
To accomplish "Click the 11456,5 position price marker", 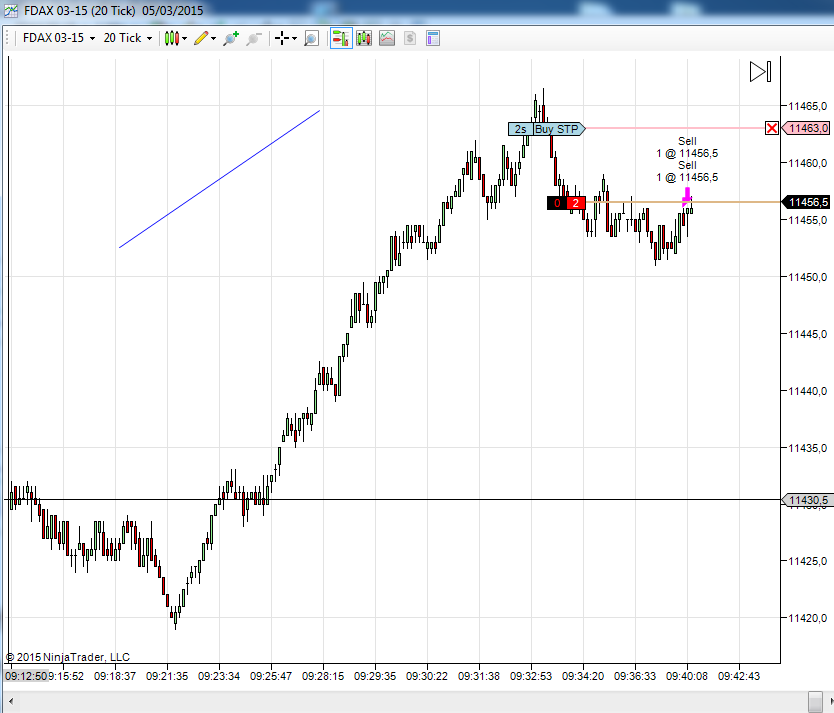I will pos(806,202).
